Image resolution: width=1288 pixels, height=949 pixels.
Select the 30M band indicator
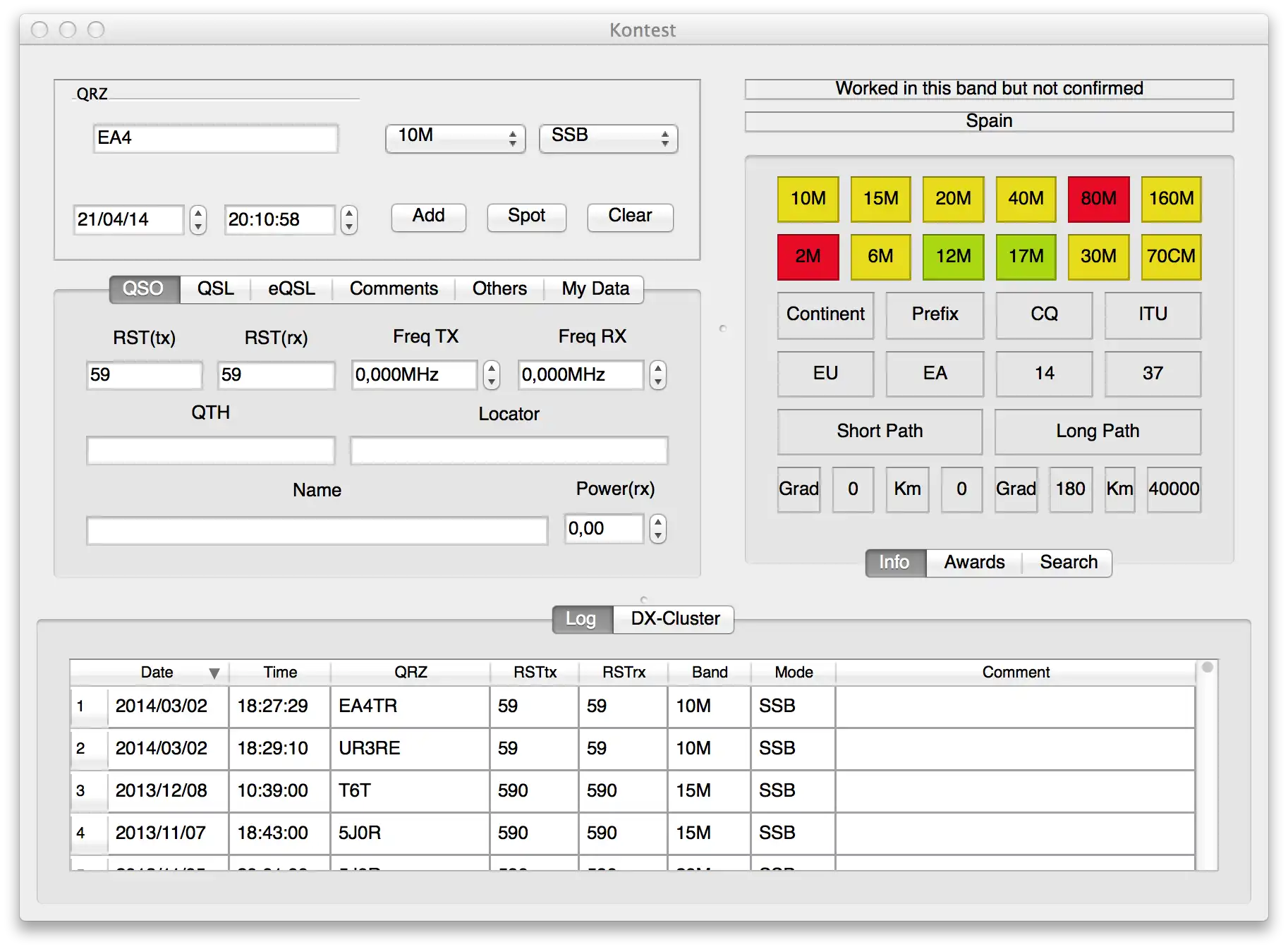[x=1098, y=257]
